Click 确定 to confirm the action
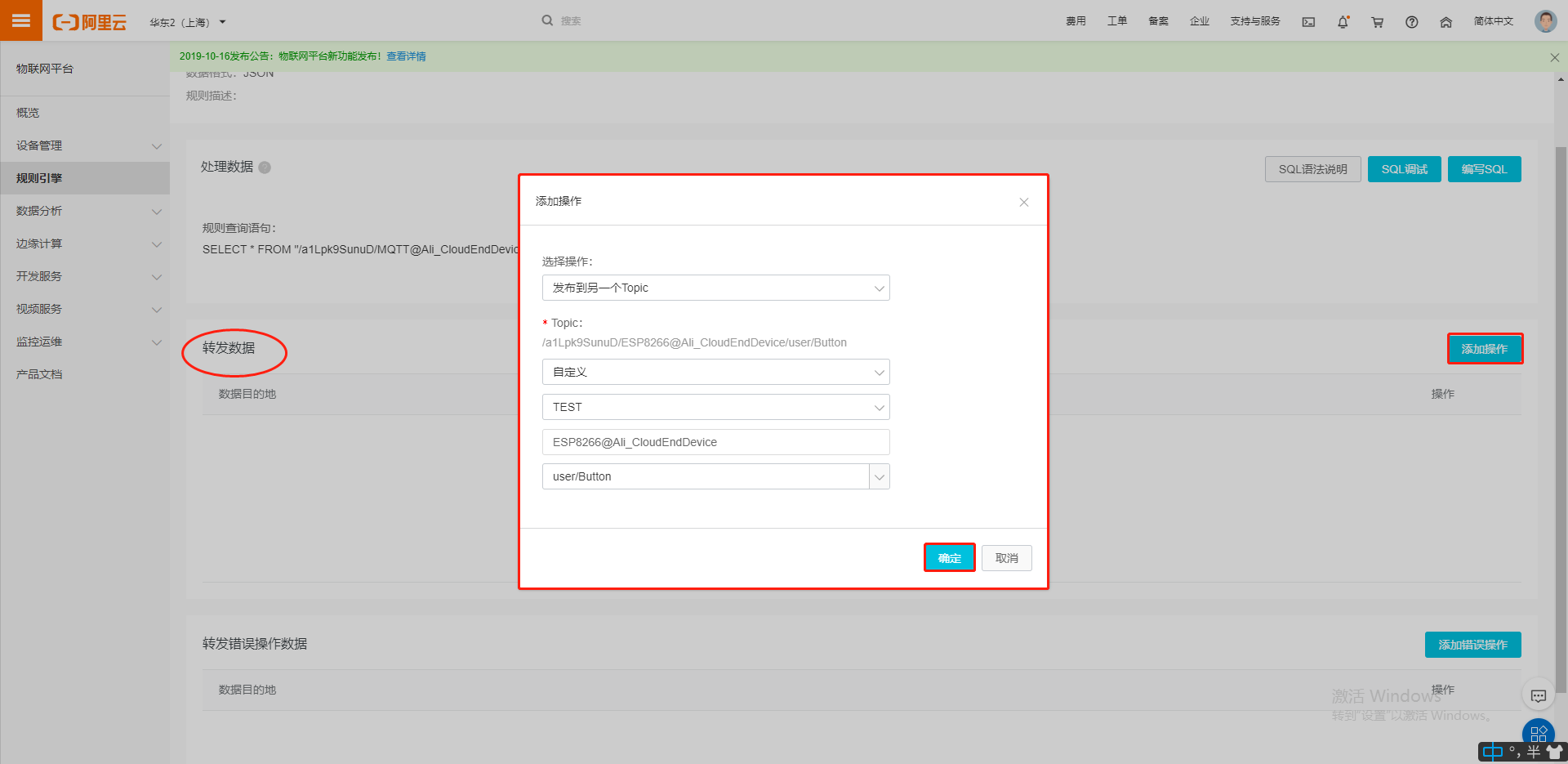This screenshot has width=1568, height=764. (949, 557)
